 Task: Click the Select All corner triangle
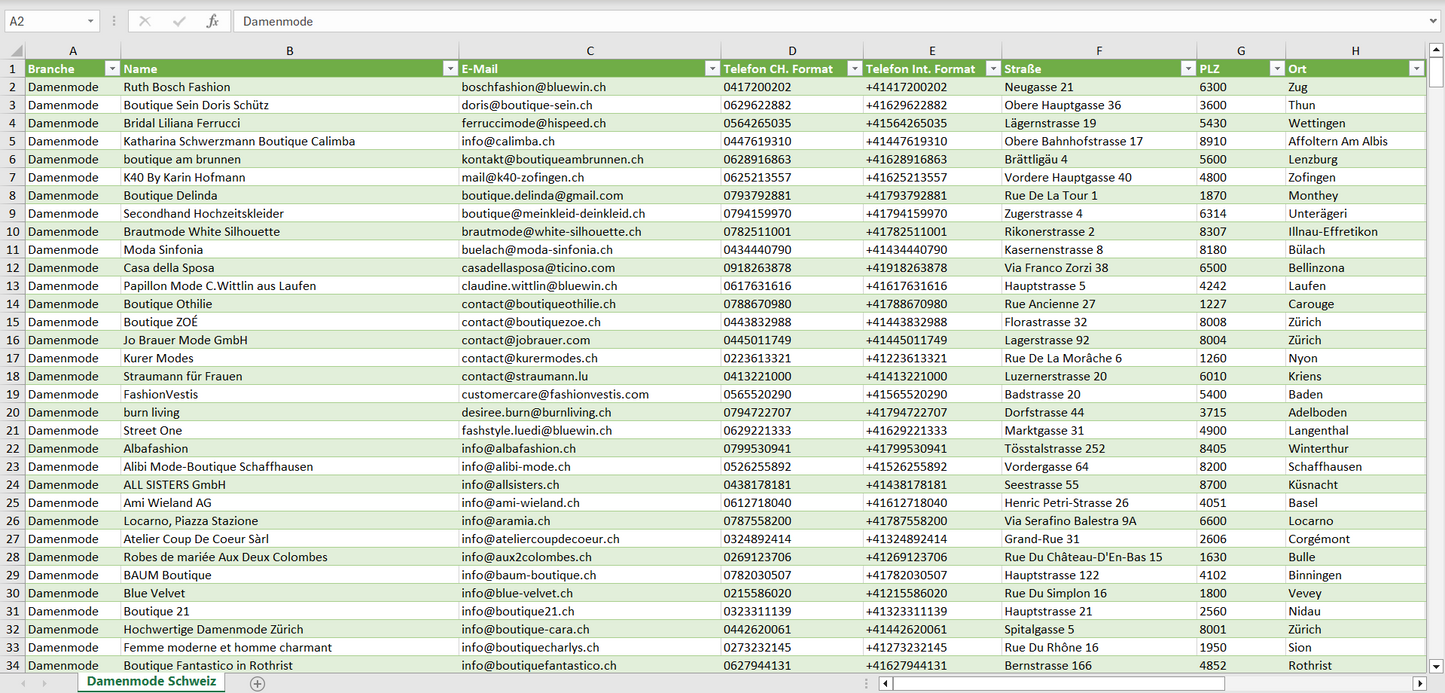coord(13,51)
